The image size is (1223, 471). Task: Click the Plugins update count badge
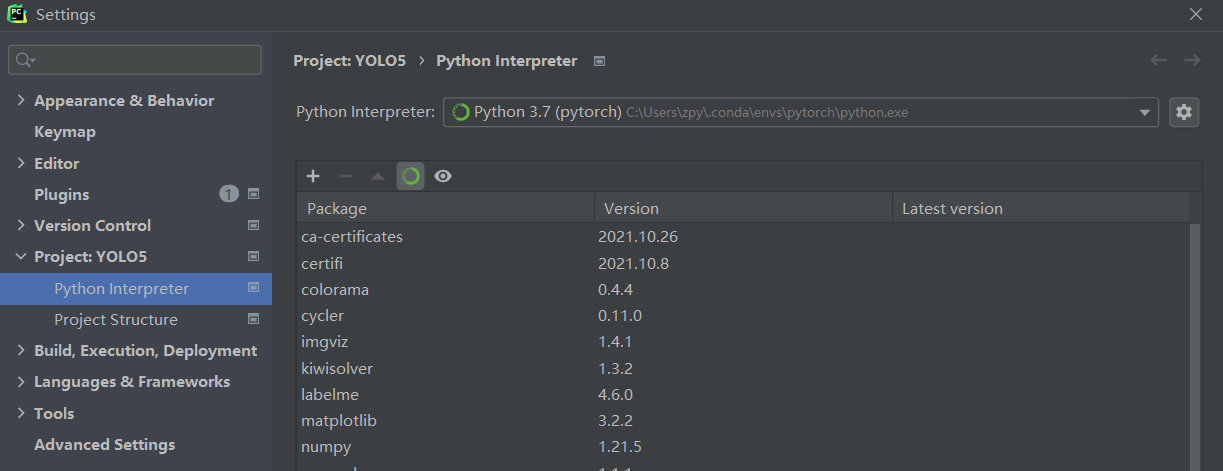[x=229, y=194]
